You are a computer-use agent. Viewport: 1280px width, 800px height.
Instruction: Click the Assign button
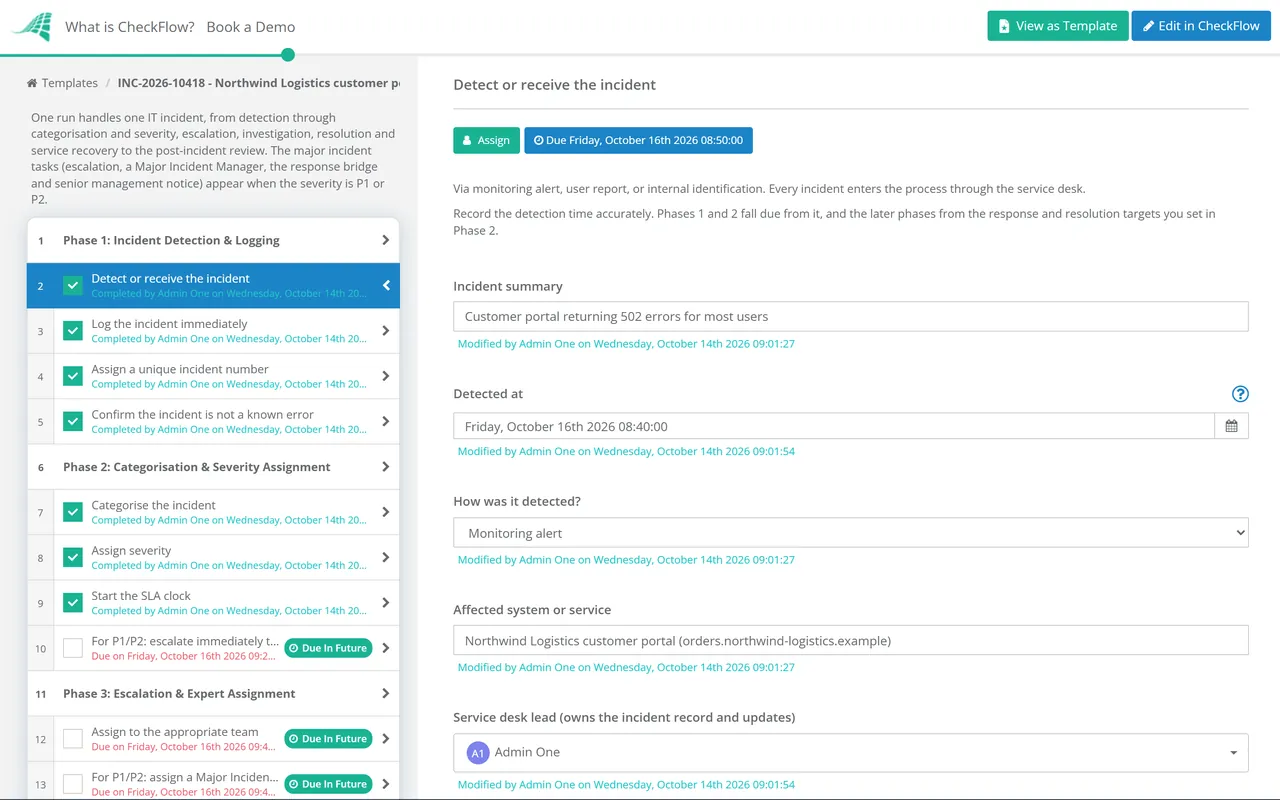pos(486,140)
